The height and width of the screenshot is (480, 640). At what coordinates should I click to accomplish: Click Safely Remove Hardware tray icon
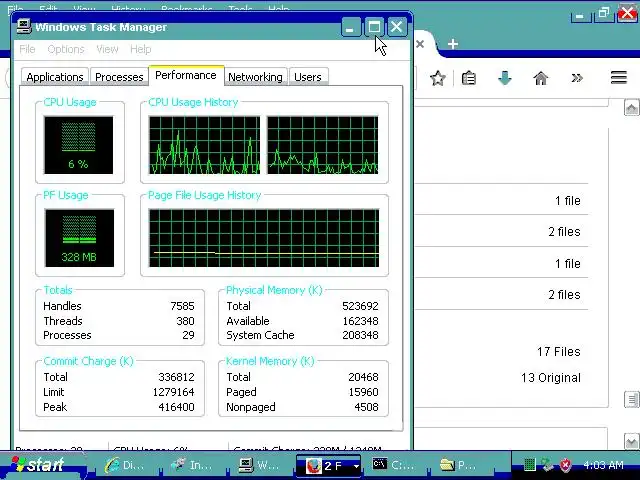pos(547,464)
